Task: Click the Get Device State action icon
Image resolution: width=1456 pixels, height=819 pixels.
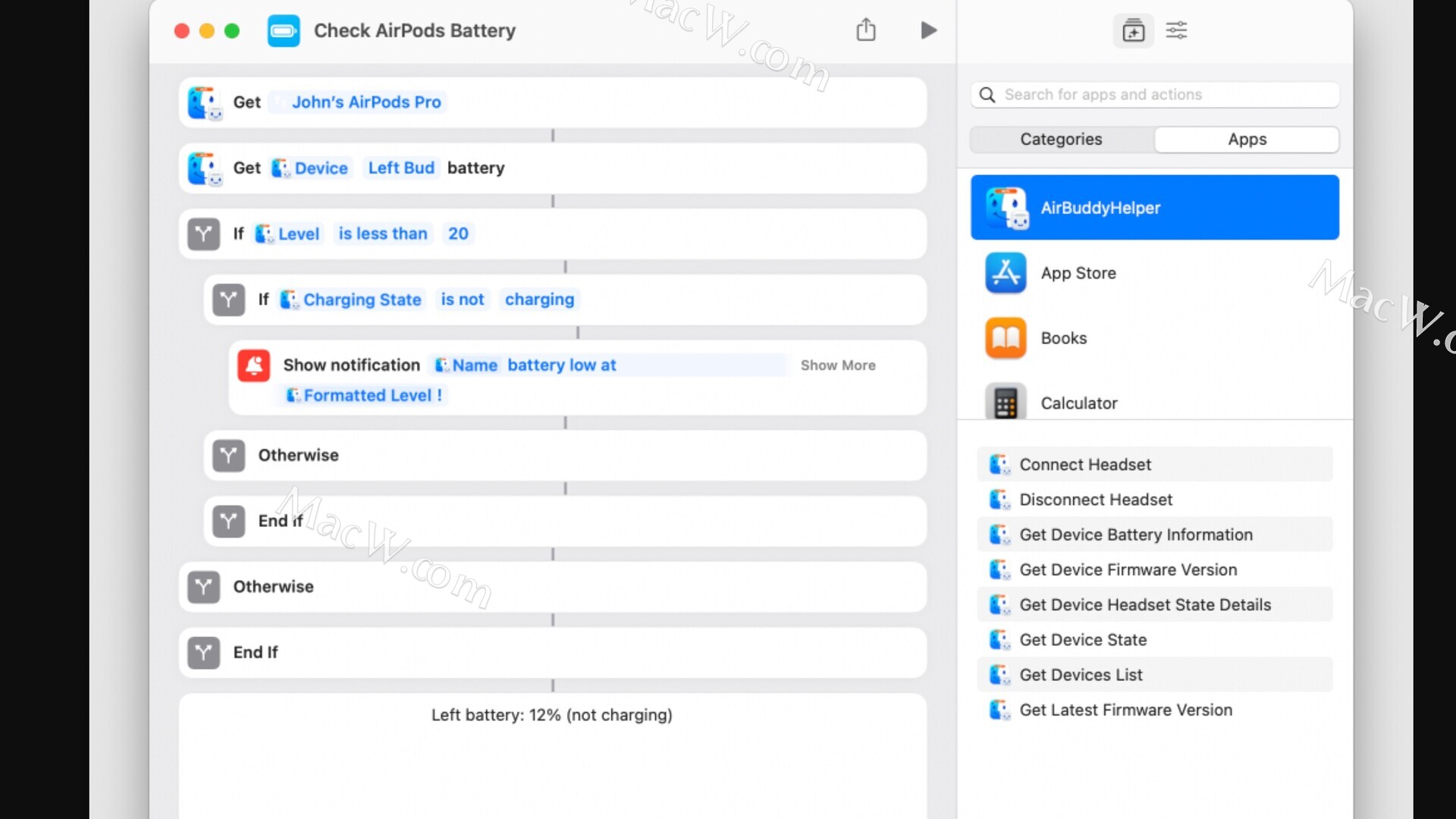Action: coord(1000,639)
